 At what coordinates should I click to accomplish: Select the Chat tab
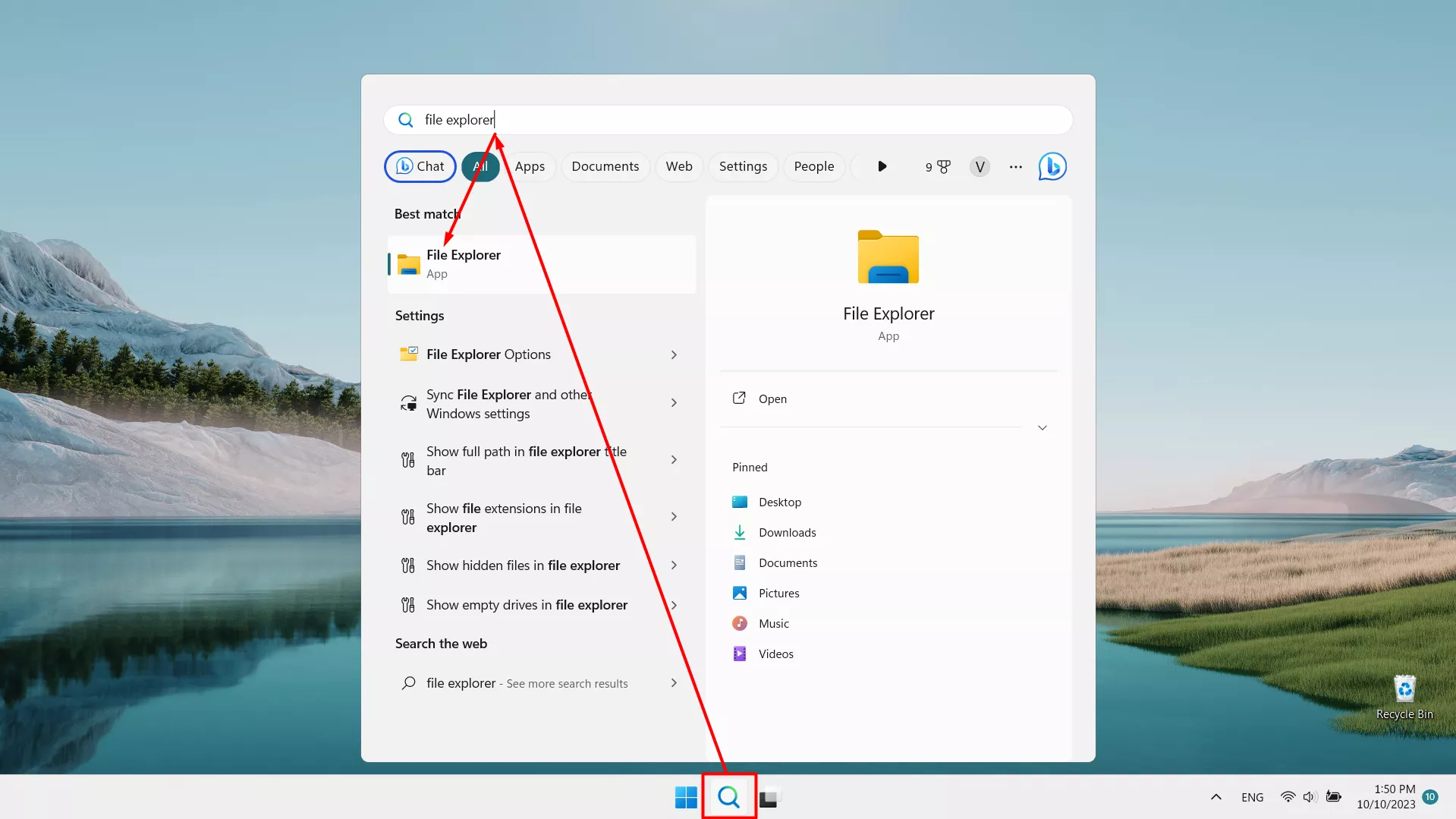click(420, 166)
